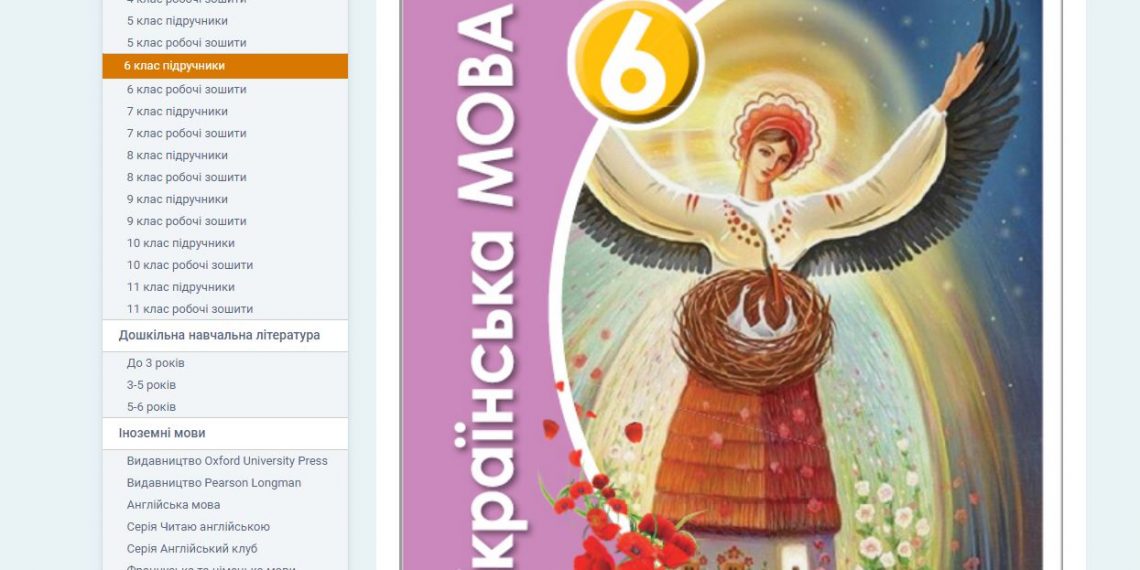
Task: Open Видавництво Oxford University Press link
Action: pos(227,461)
